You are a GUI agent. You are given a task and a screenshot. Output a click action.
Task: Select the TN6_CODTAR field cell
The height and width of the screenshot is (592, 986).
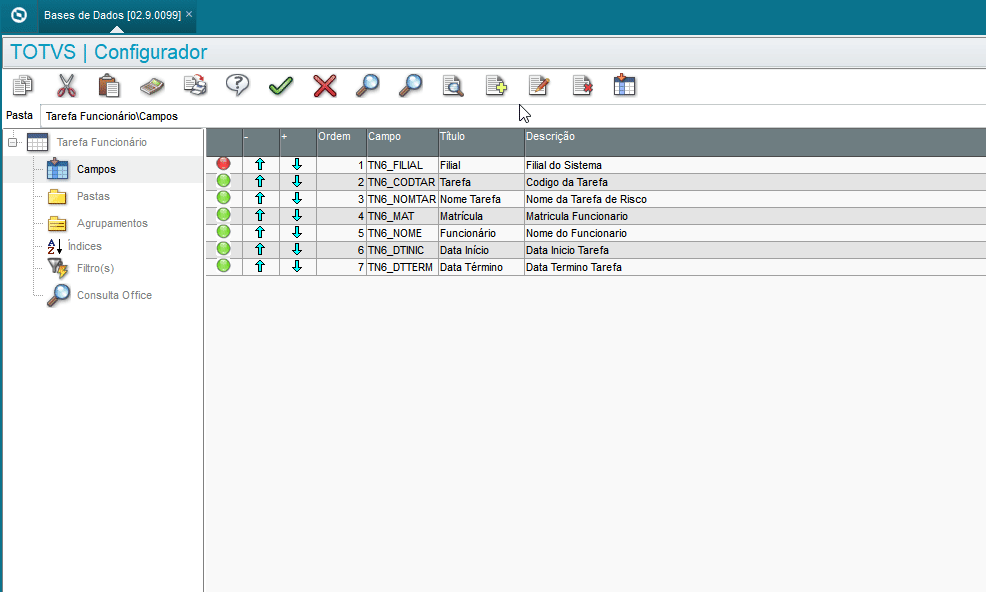(402, 182)
